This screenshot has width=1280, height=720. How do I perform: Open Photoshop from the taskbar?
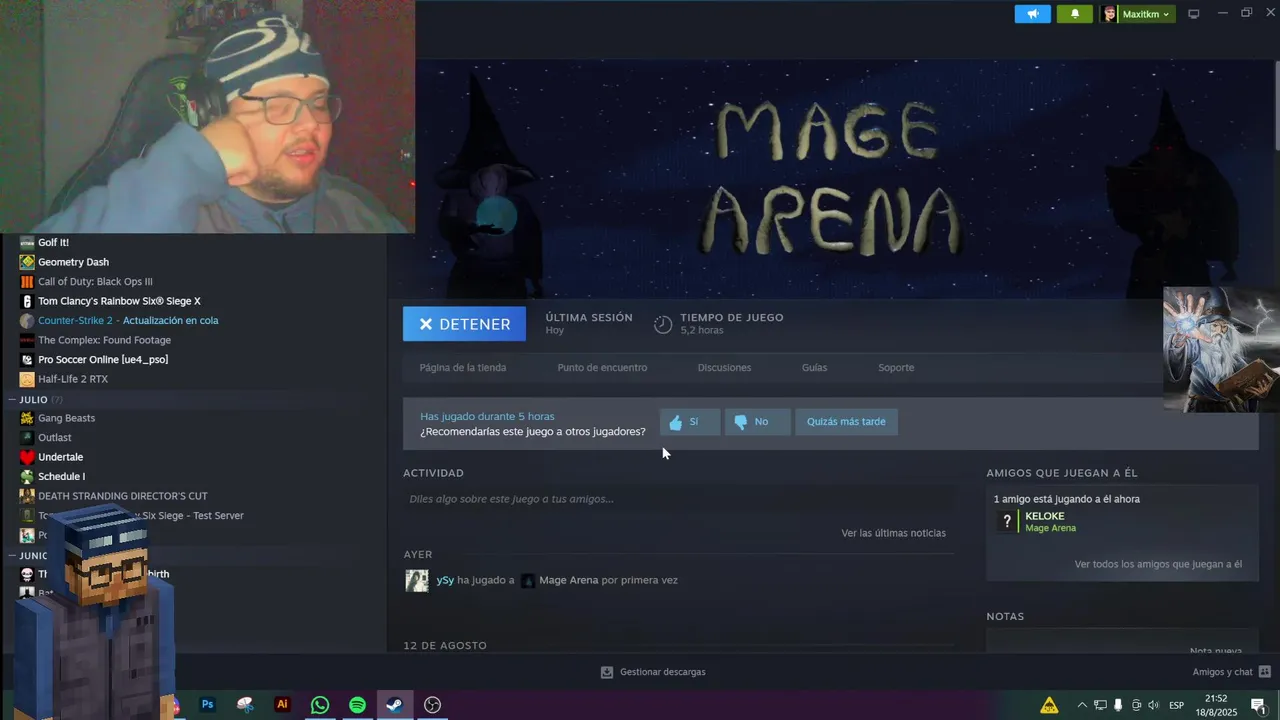(x=207, y=705)
